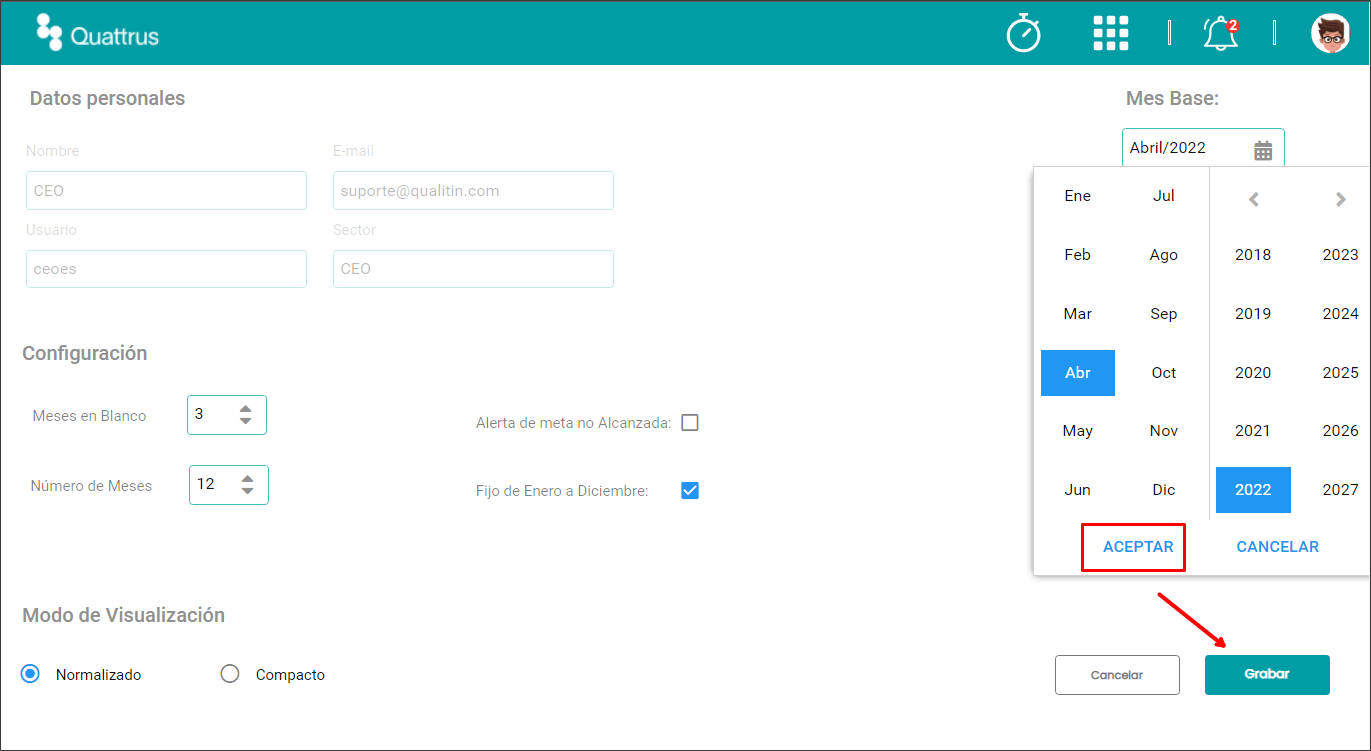Click the Número de Meses number field
This screenshot has height=751, width=1371.
229,484
